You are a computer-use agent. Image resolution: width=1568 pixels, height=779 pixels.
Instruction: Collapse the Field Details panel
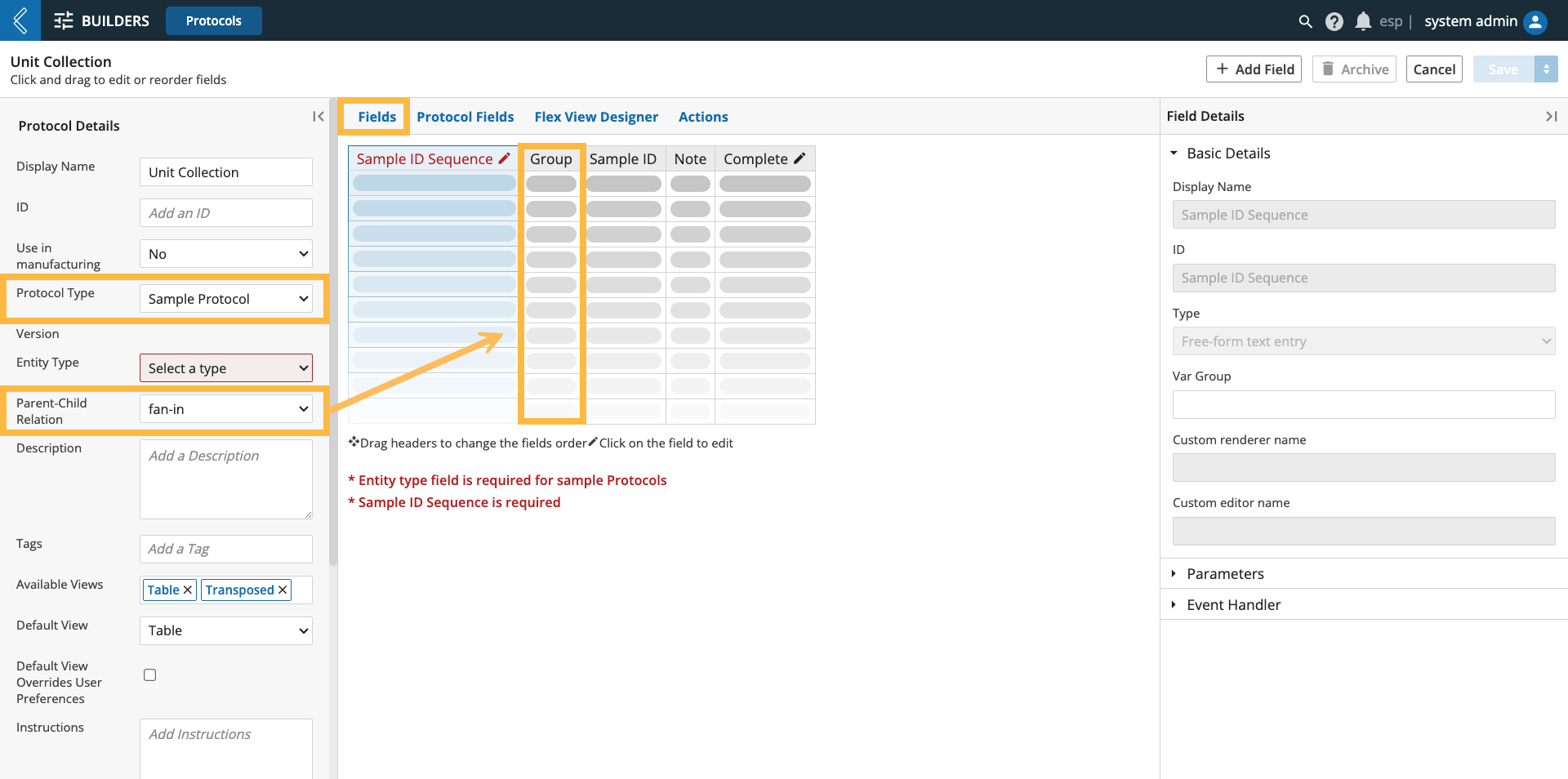1552,117
